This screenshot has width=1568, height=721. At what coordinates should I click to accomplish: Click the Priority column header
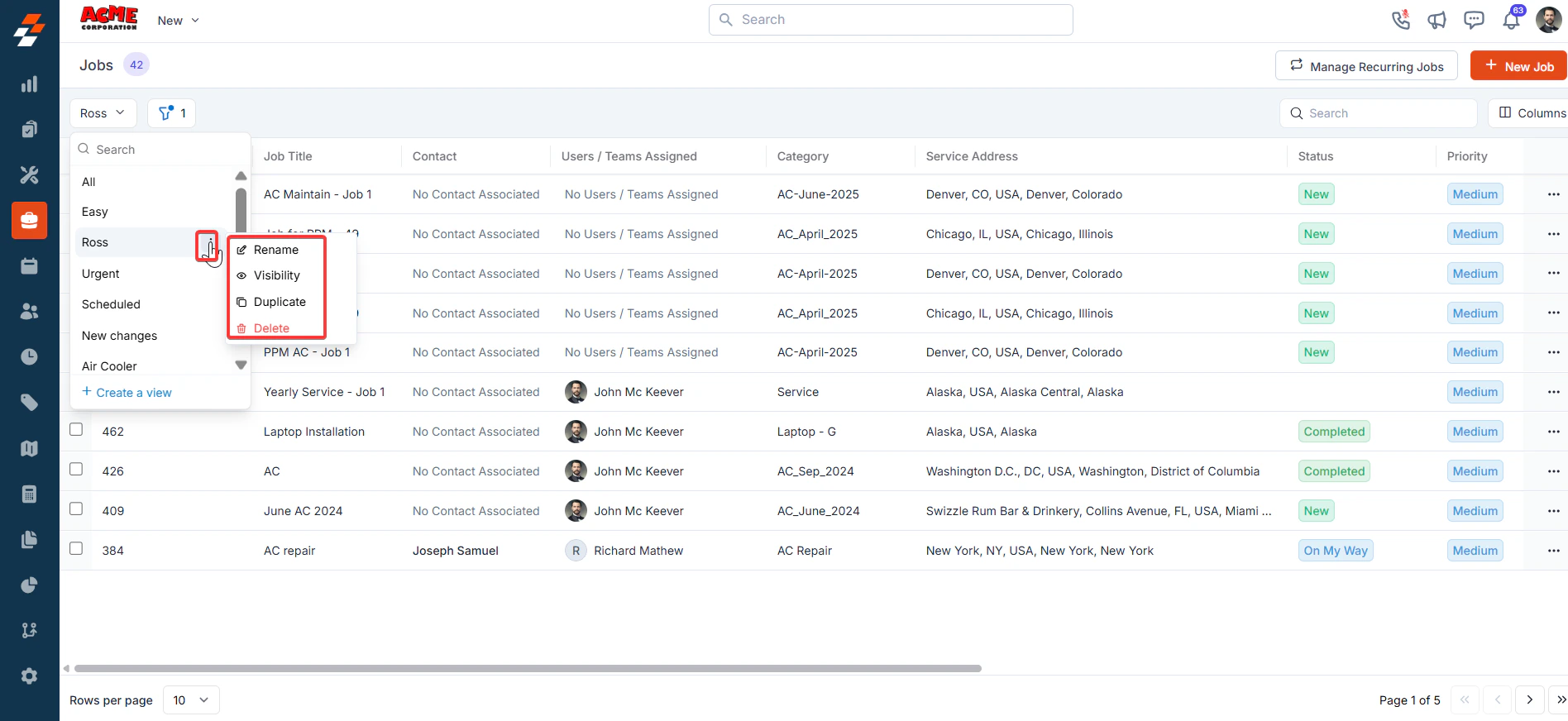click(1467, 156)
